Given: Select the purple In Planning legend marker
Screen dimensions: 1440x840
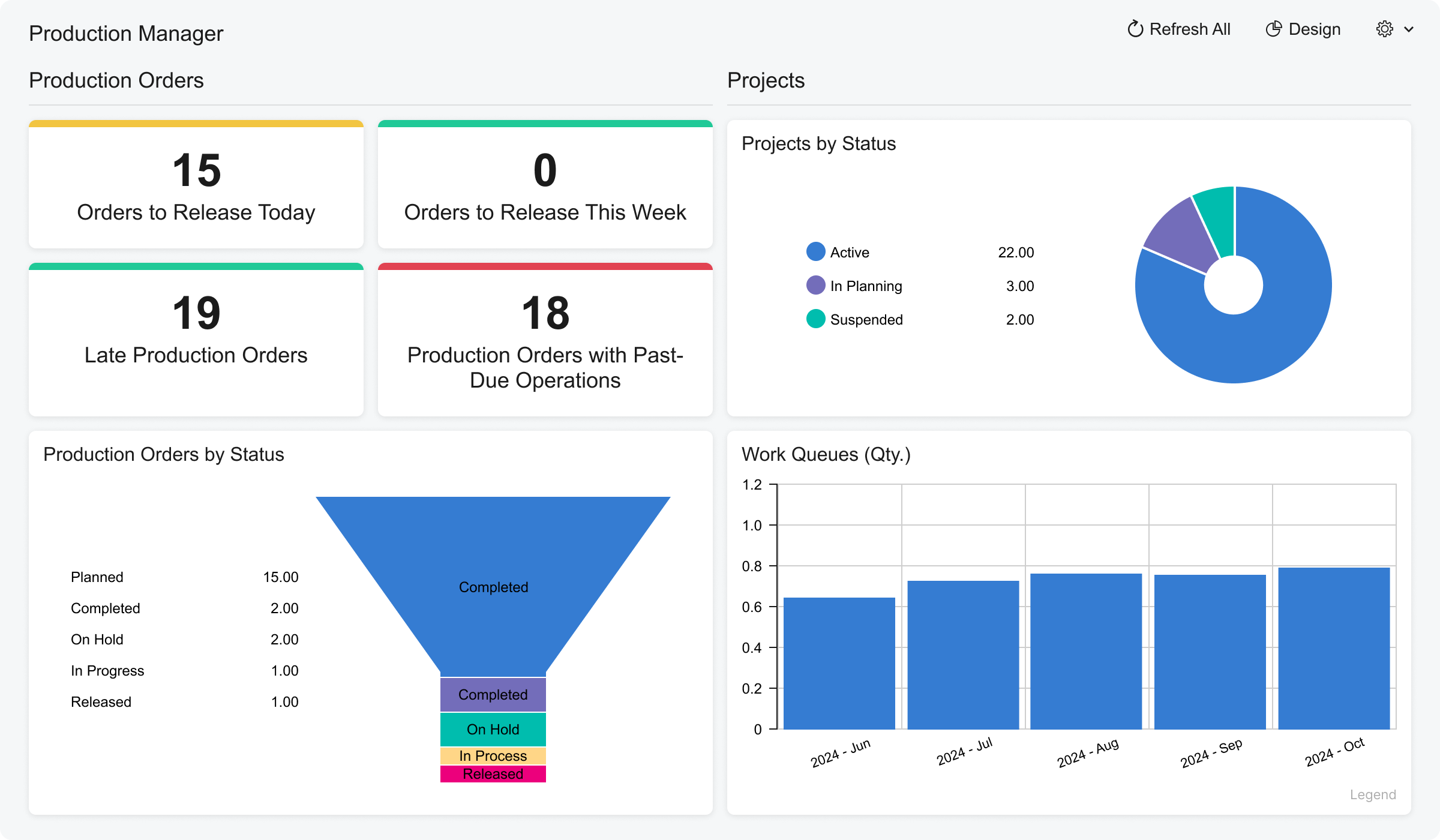Looking at the screenshot, I should point(815,286).
